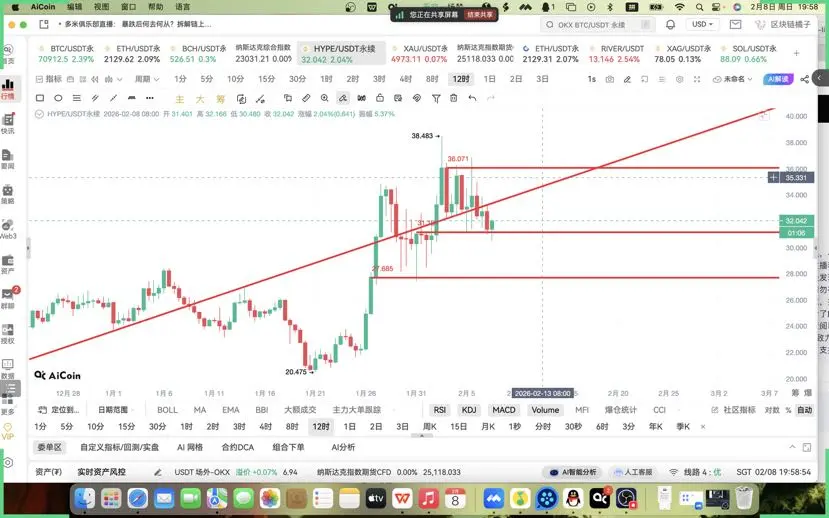Image resolution: width=829 pixels, height=518 pixels.
Task: Expand the right side panel arrow
Action: pos(820,78)
